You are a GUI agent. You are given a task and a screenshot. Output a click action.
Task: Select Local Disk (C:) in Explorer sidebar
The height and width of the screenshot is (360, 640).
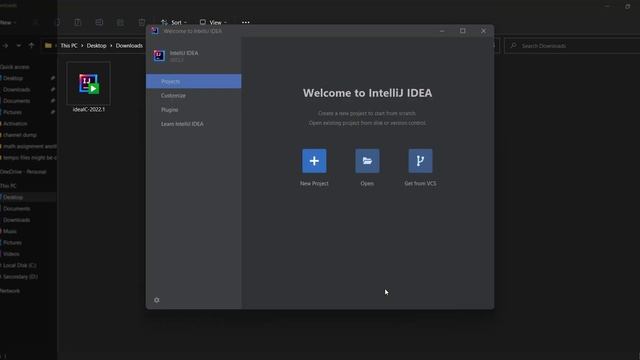pyautogui.click(x=20, y=265)
